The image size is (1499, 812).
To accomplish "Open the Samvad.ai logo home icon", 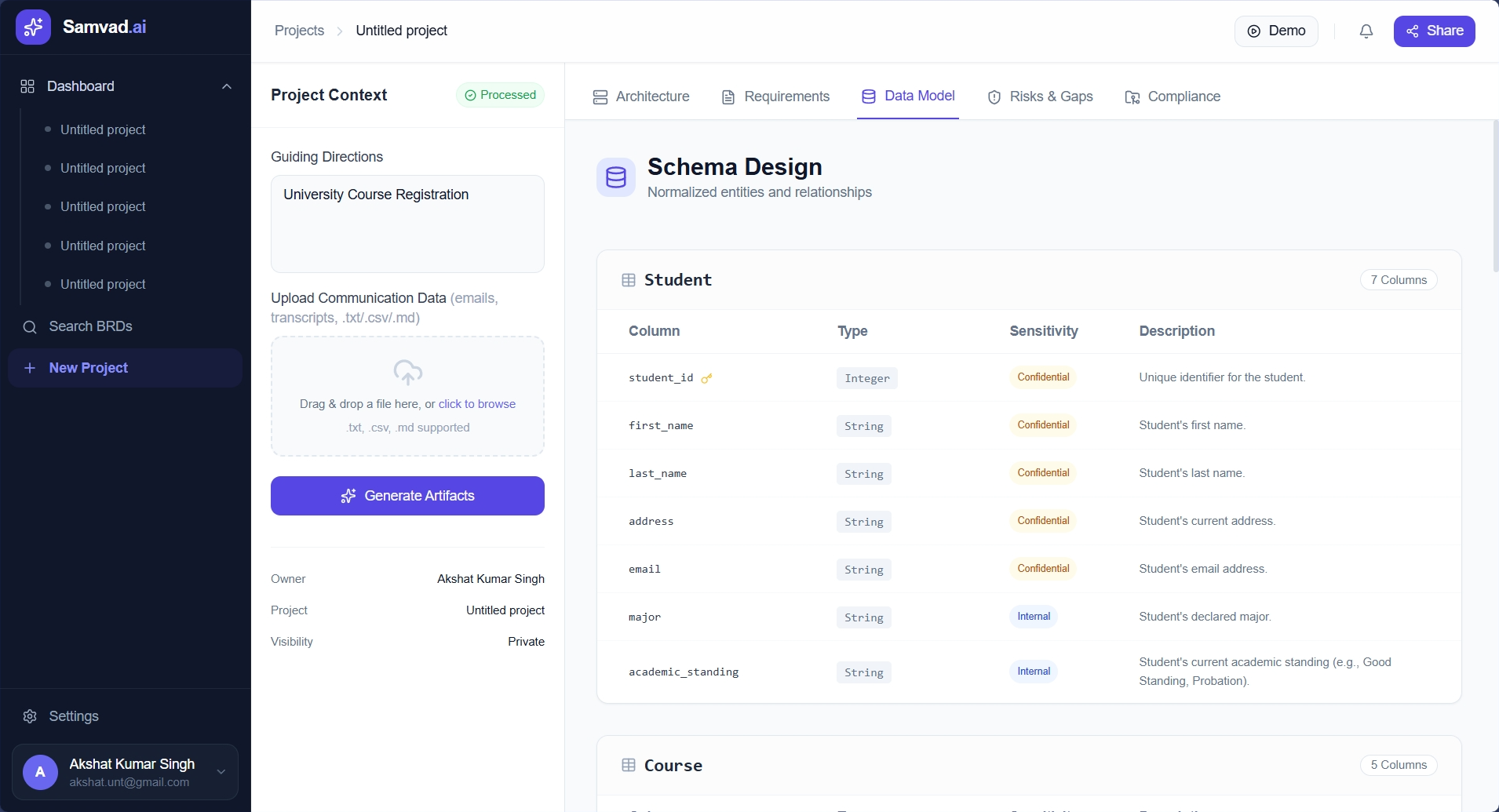I will (33, 26).
